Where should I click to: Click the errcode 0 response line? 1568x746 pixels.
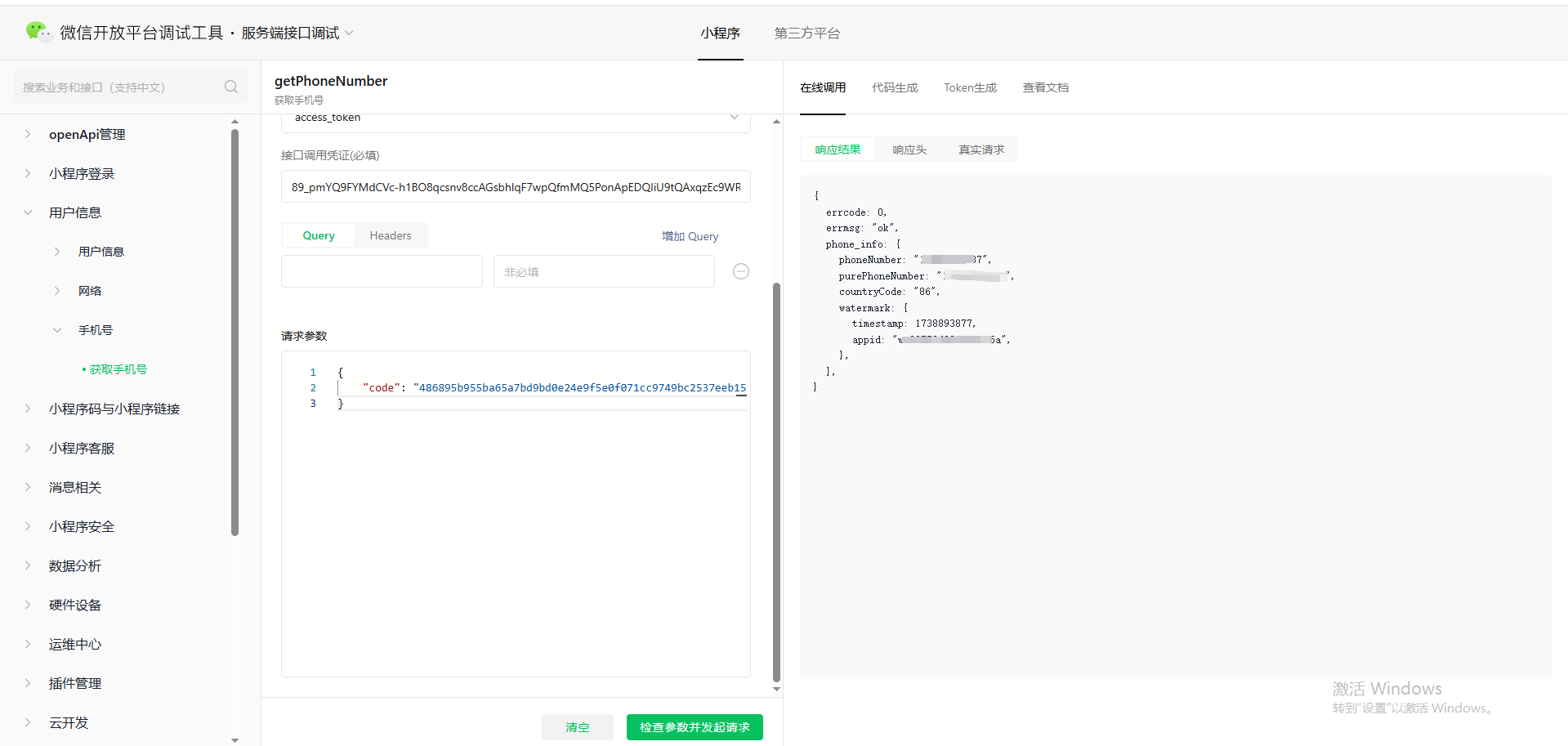tap(855, 212)
